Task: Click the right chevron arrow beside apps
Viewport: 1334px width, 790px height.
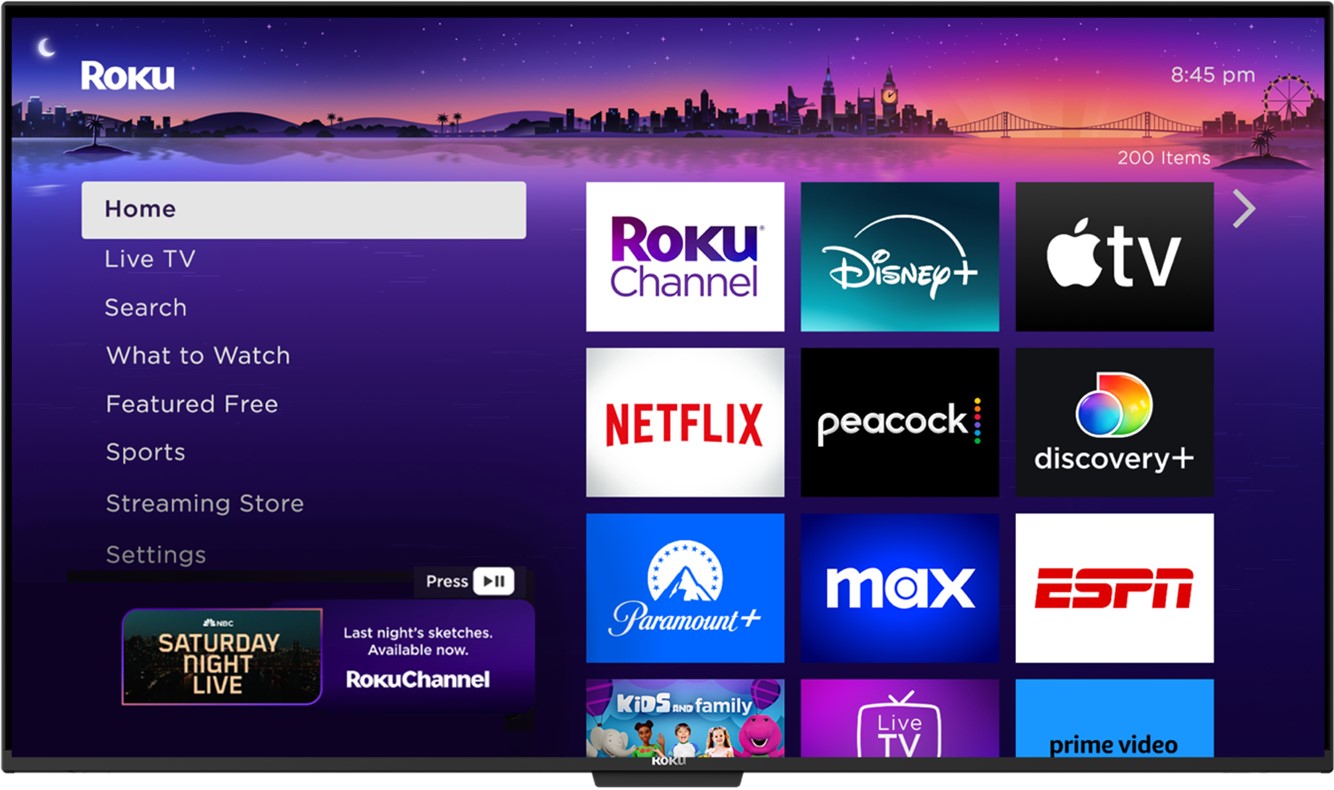Action: point(1243,209)
